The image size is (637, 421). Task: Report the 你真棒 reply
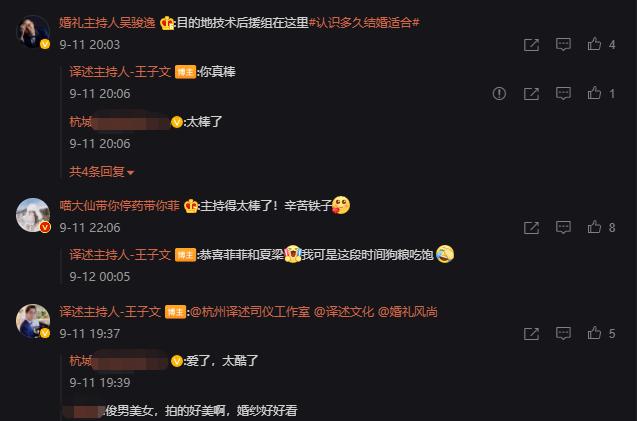[x=499, y=93]
